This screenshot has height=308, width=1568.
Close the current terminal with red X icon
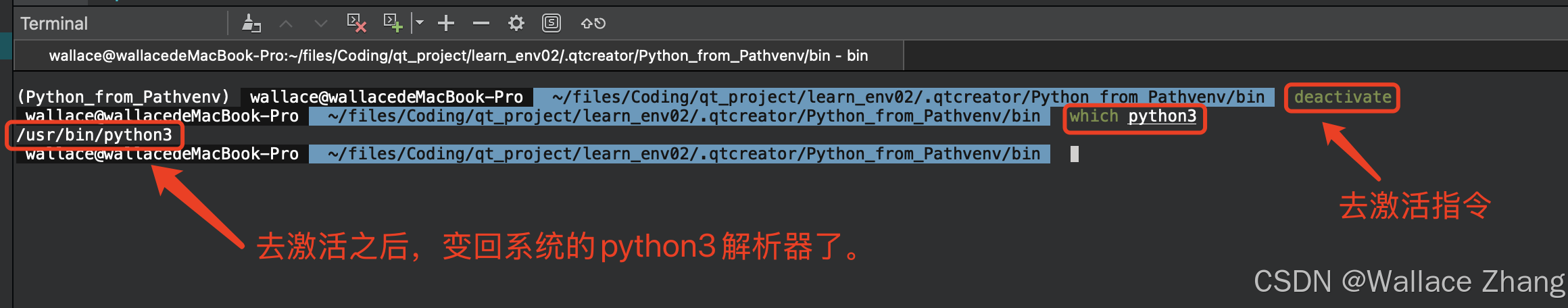point(356,23)
